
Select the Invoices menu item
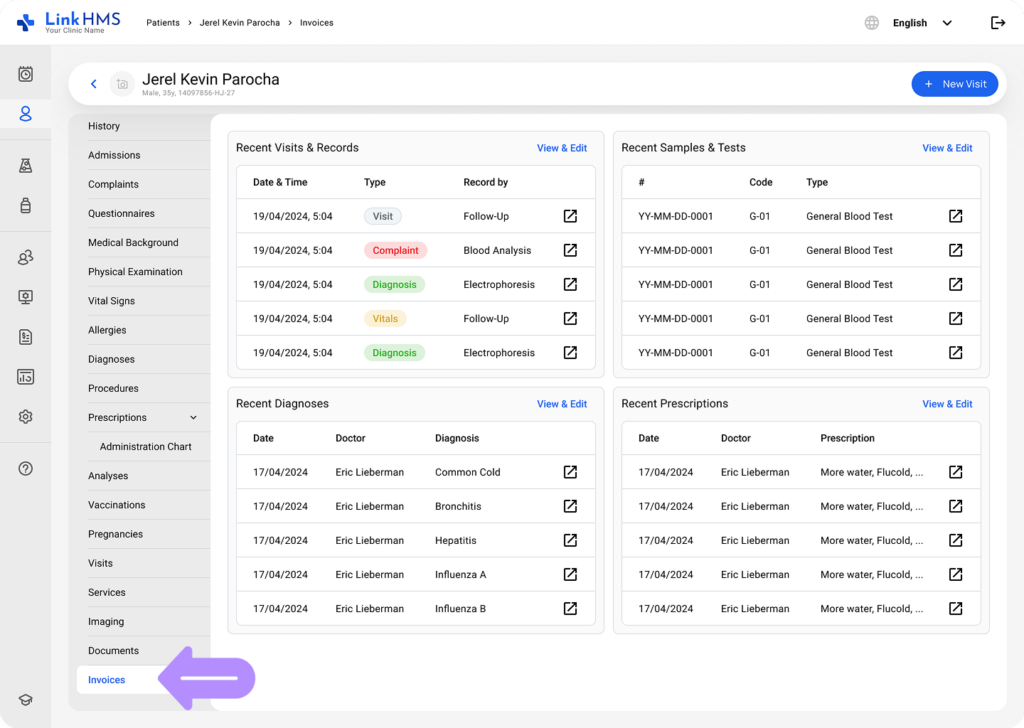click(x=106, y=680)
